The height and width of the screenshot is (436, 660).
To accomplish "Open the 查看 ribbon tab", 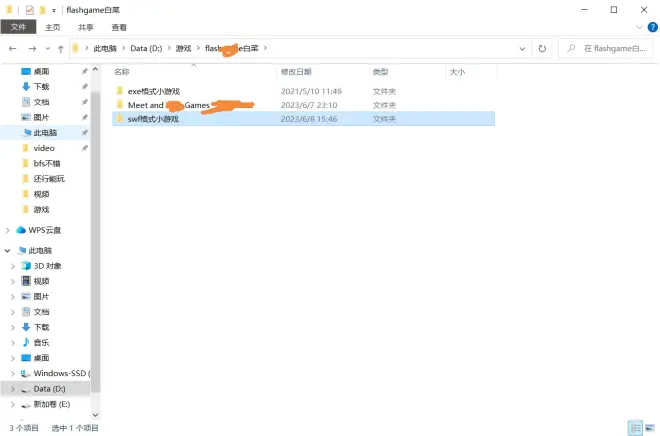I will click(119, 28).
